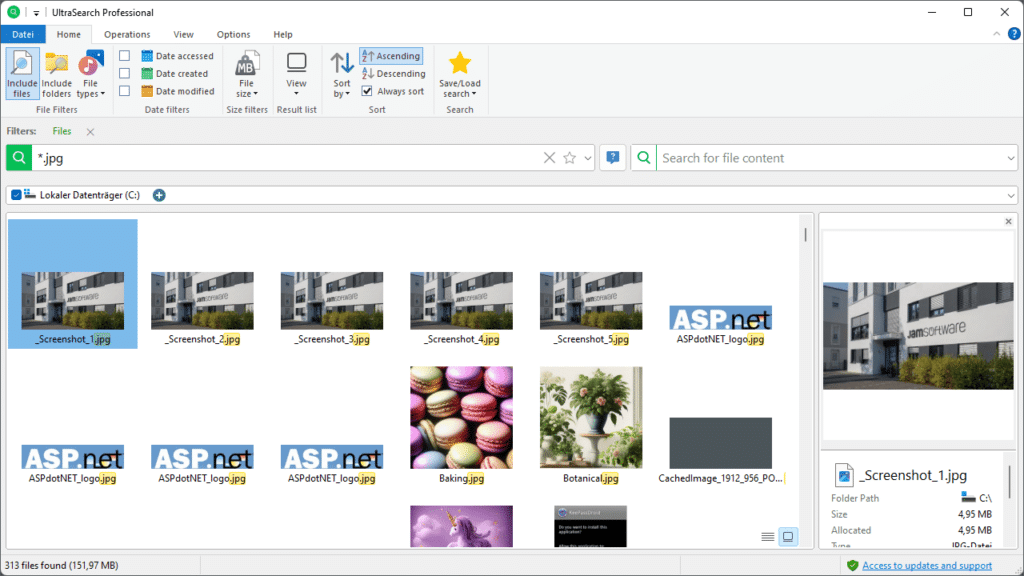Open the quick access toolbar dropdown

point(36,12)
